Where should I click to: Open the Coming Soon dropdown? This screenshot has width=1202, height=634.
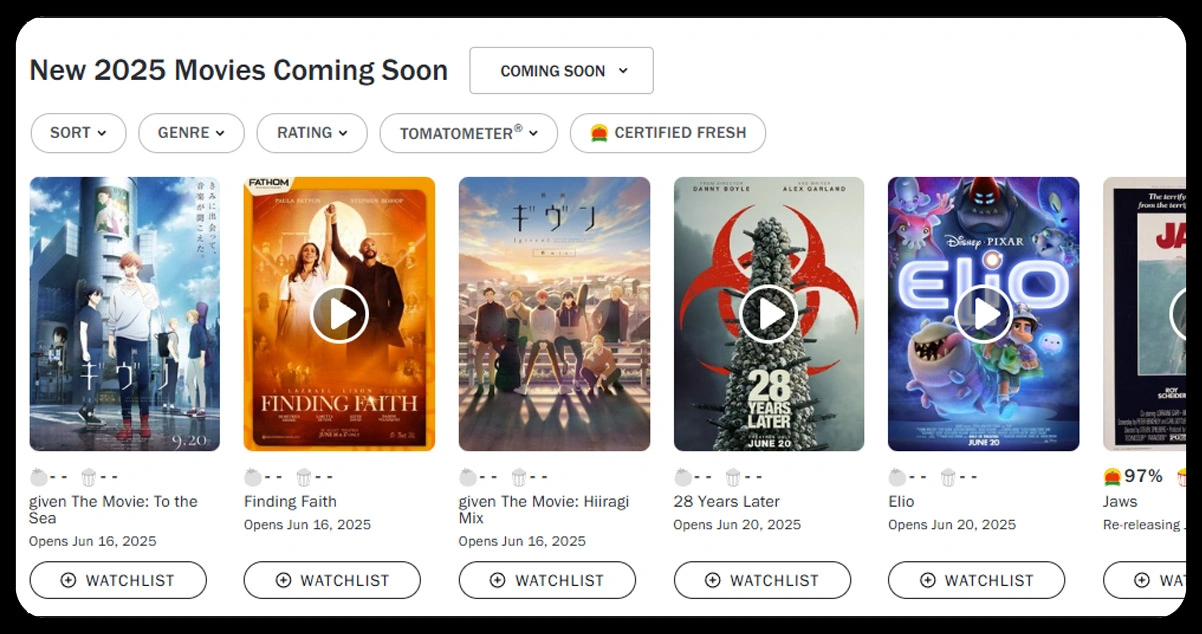561,71
